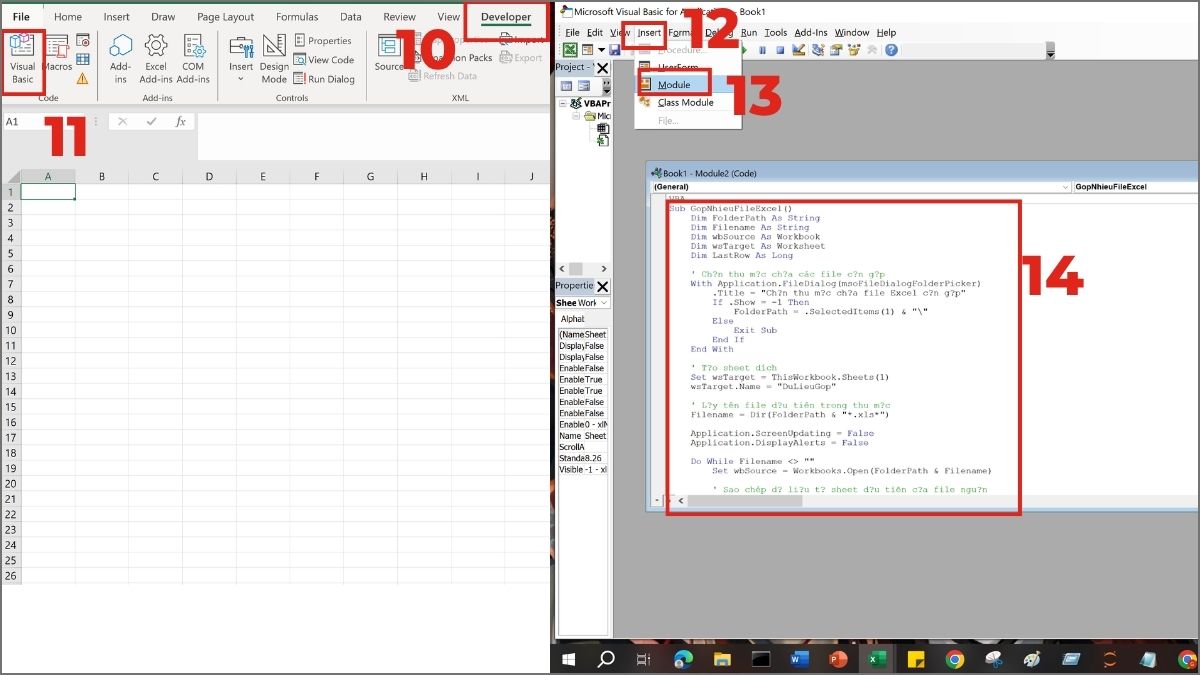The width and height of the screenshot is (1200, 675).
Task: Open the Run menu in VBA editor
Action: click(x=749, y=33)
